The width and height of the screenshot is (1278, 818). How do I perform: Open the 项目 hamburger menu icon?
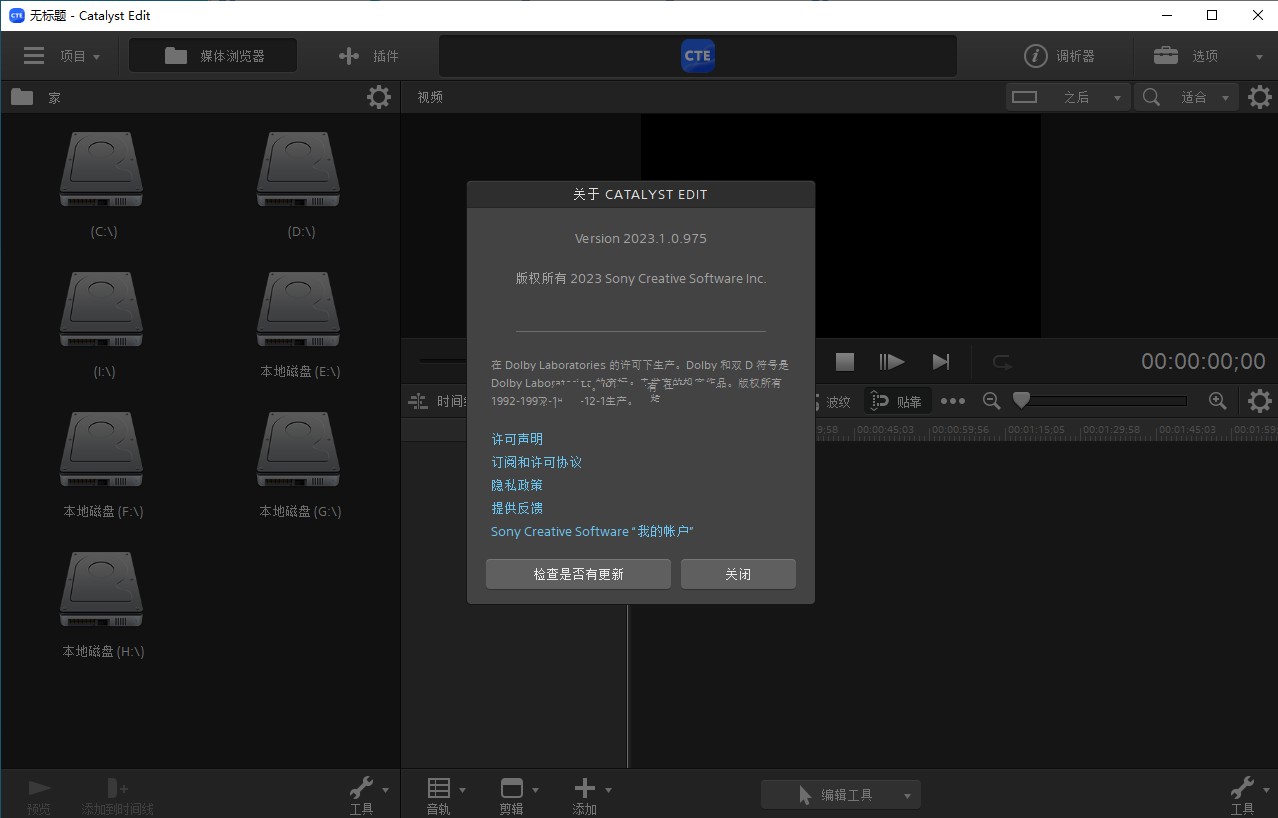click(x=34, y=56)
